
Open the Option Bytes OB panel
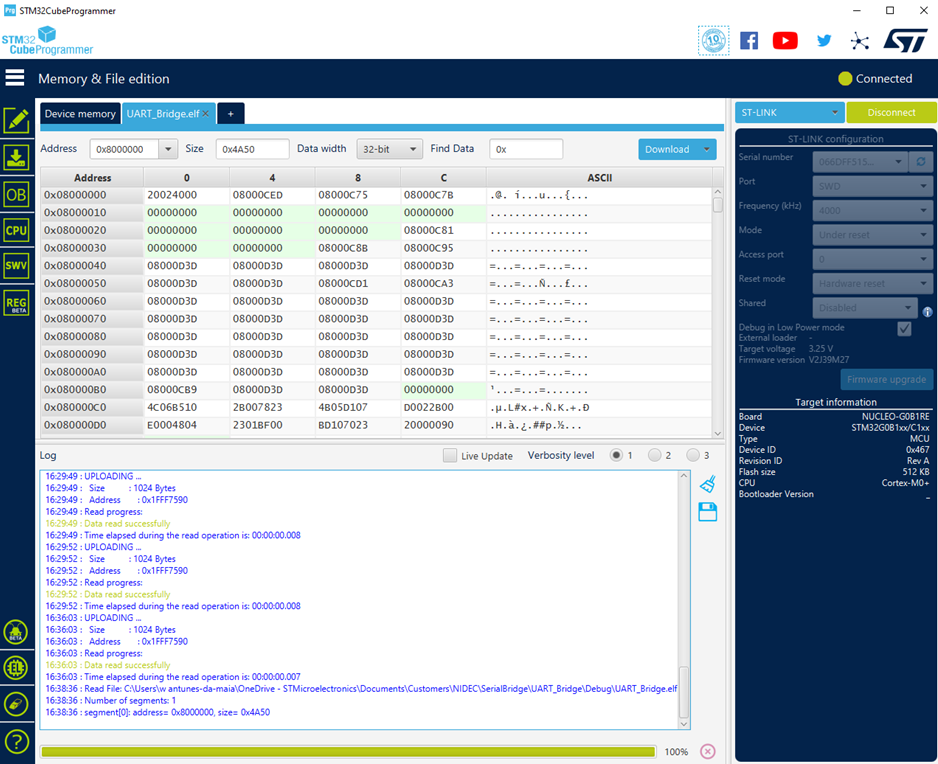click(x=16, y=194)
